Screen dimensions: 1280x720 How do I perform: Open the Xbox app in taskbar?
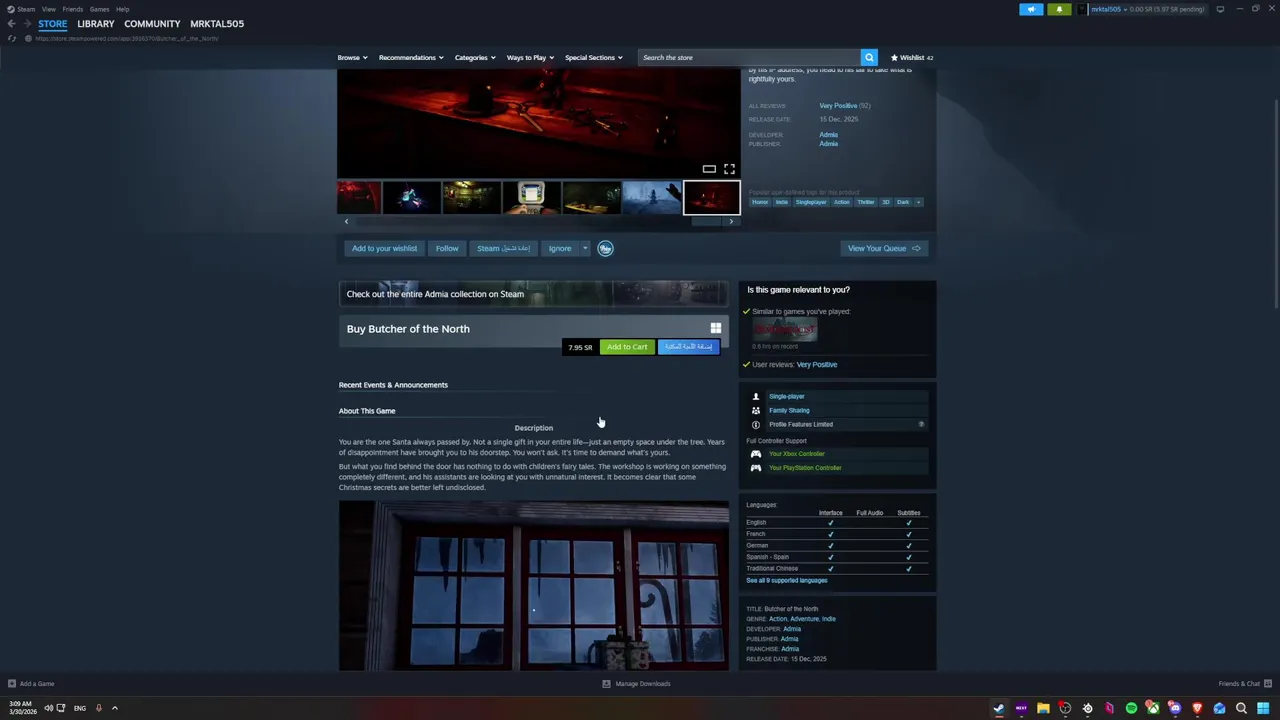coord(1153,708)
